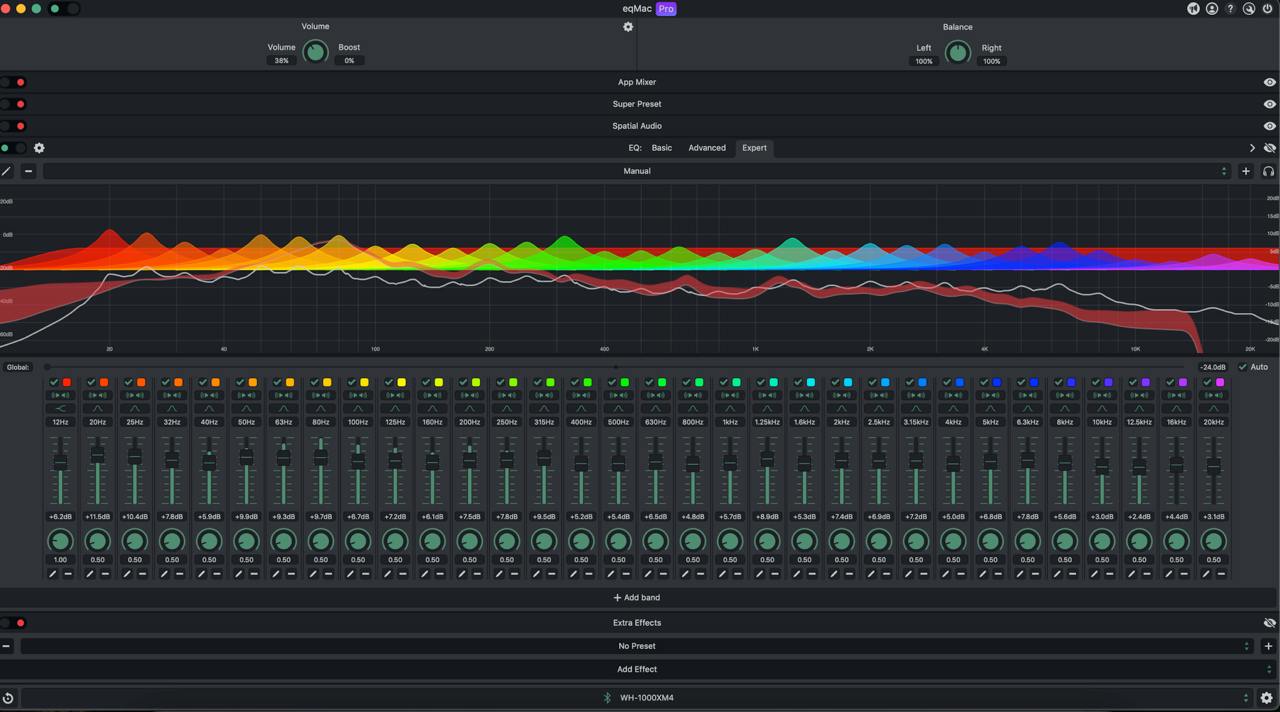The height and width of the screenshot is (712, 1280).
Task: Click the 1.25kHz band gain fader
Action: [x=767, y=458]
